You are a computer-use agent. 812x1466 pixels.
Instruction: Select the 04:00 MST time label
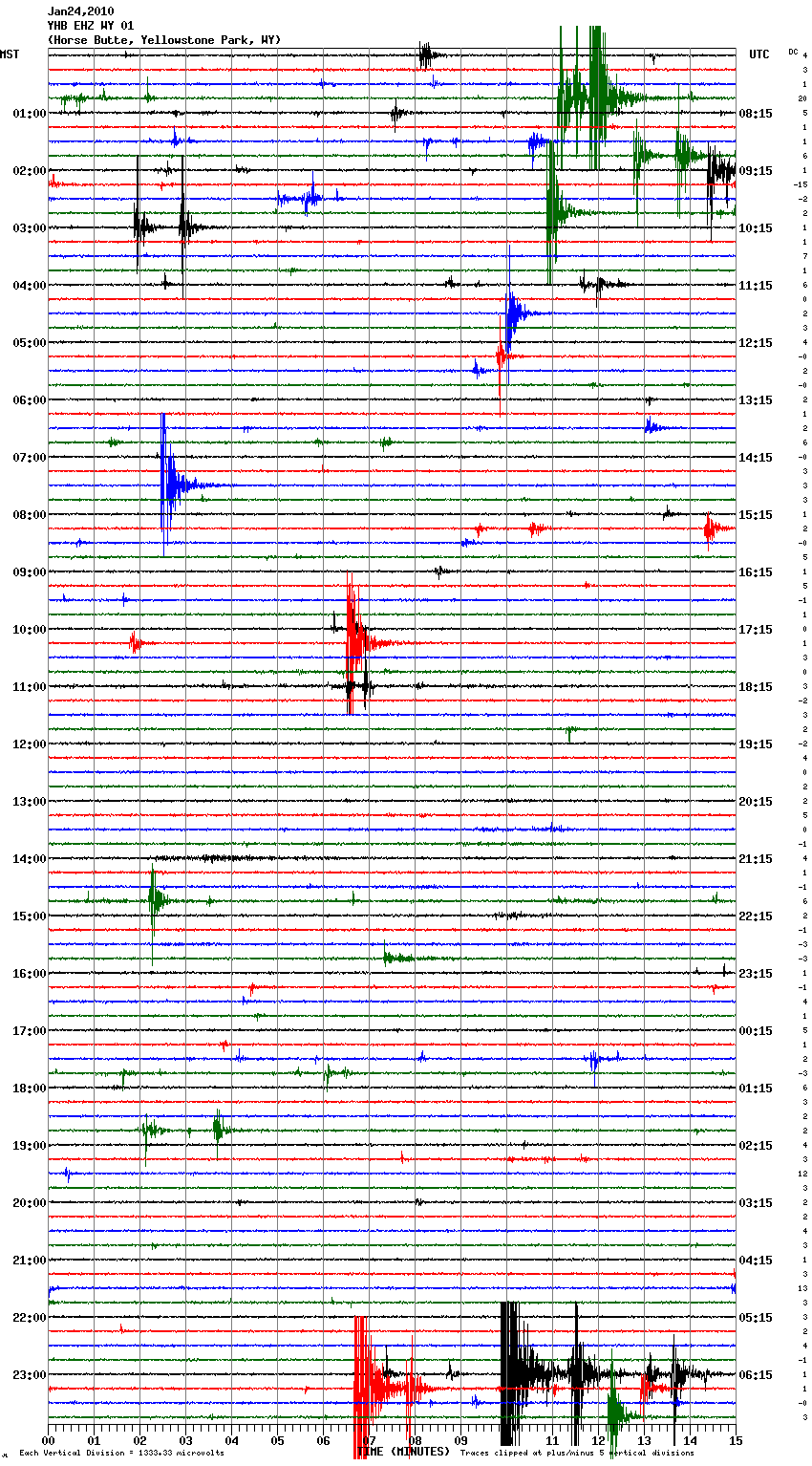30,286
